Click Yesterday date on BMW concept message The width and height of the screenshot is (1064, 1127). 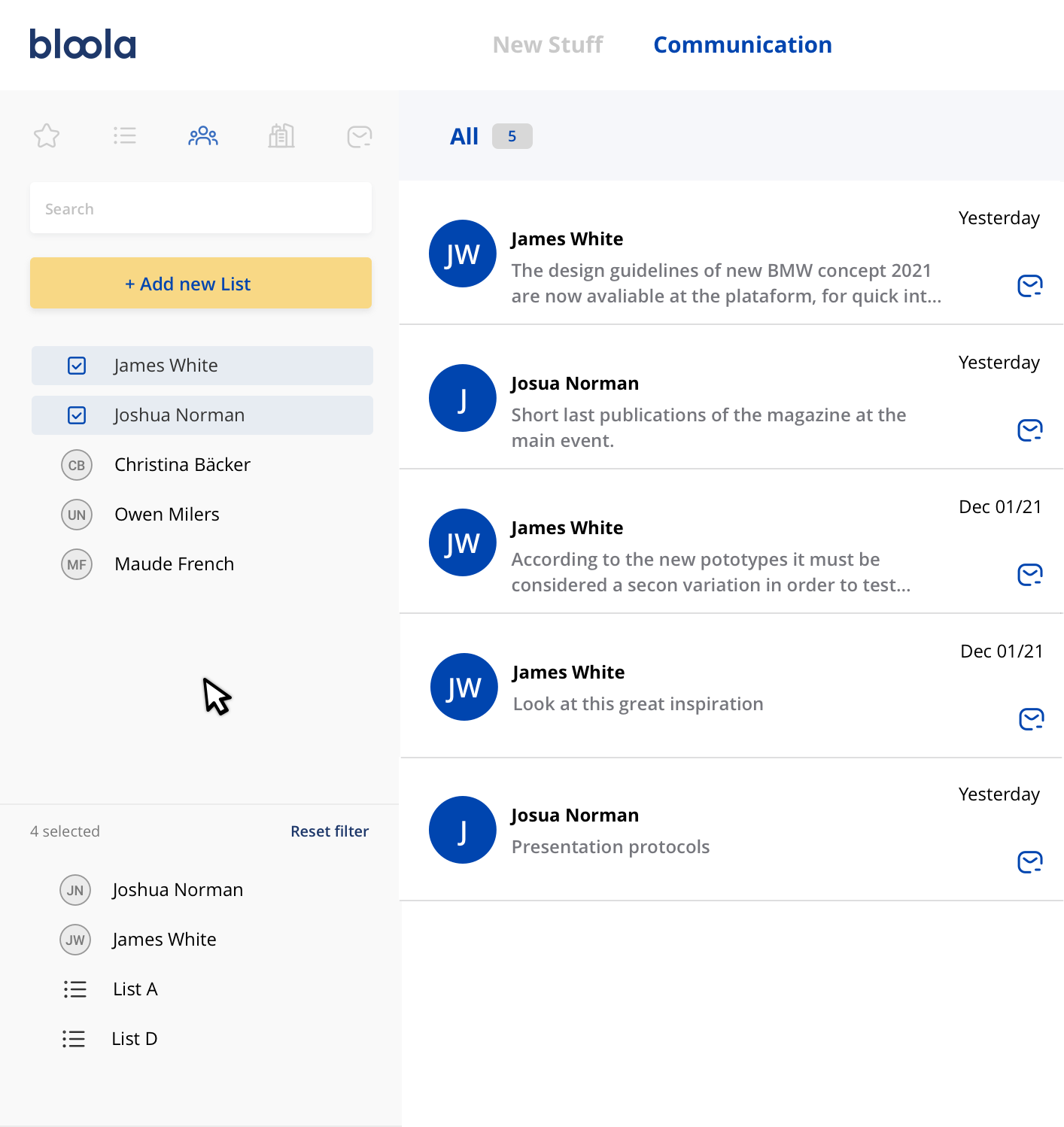tap(999, 218)
